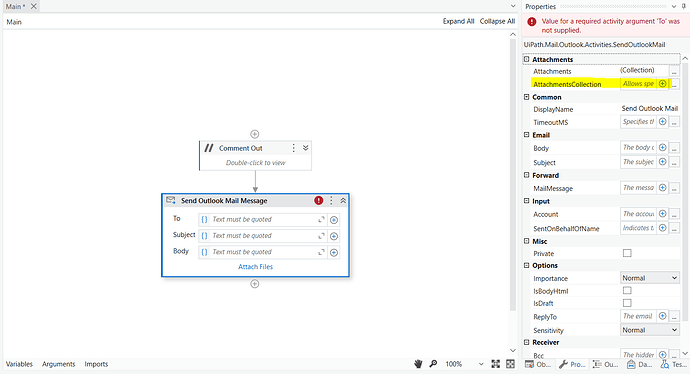Open the Importance dropdown
This screenshot has width=690, height=374.
point(650,278)
